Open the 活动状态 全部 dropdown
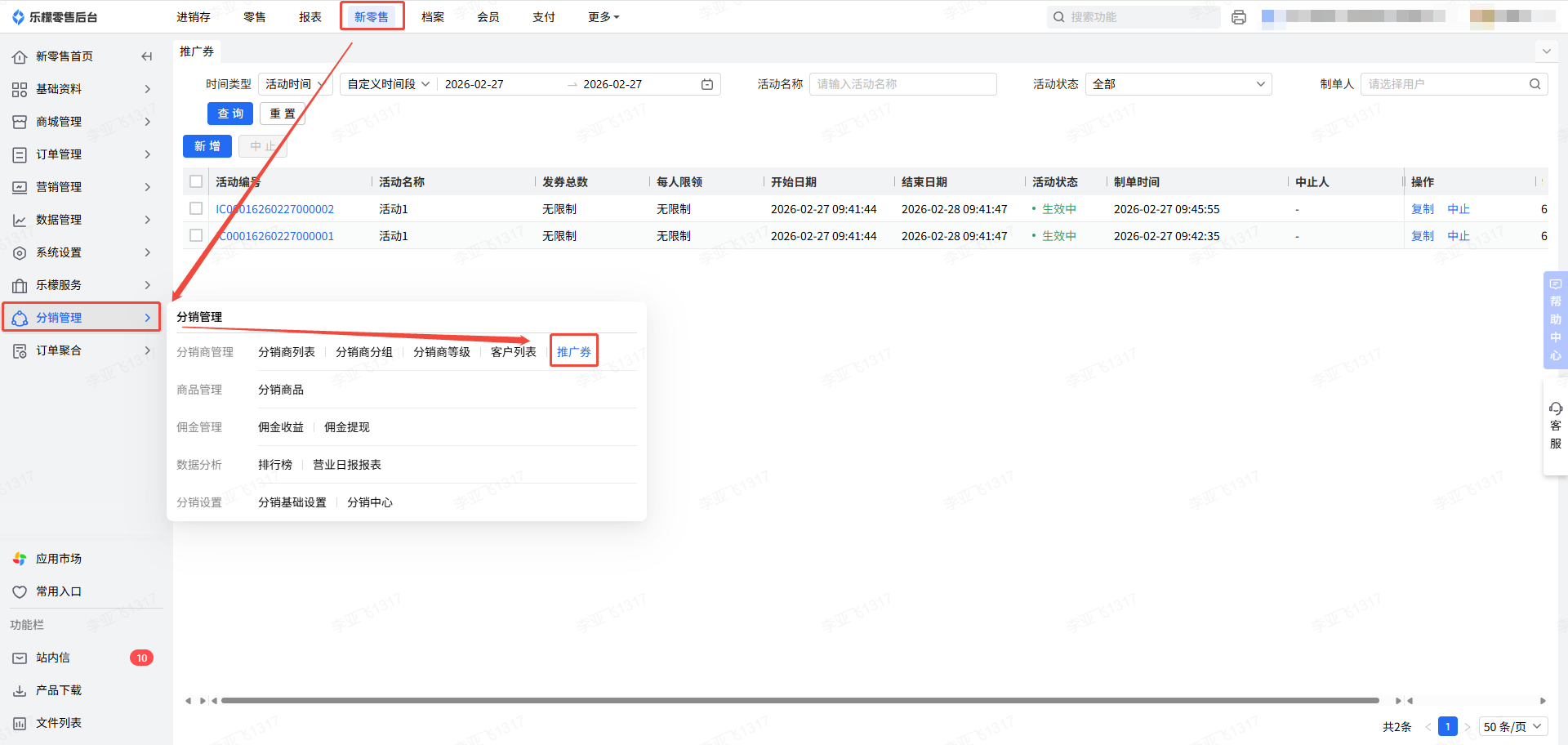This screenshot has height=745, width=1568. [1178, 84]
